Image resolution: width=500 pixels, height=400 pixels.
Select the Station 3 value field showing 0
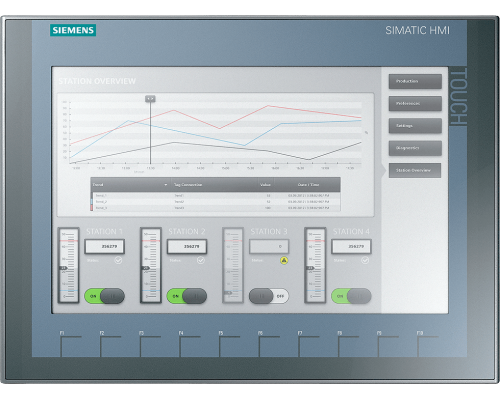point(269,247)
